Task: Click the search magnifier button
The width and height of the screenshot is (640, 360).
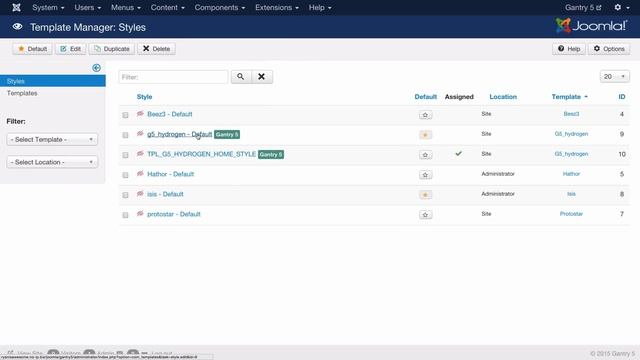Action: tap(241, 77)
